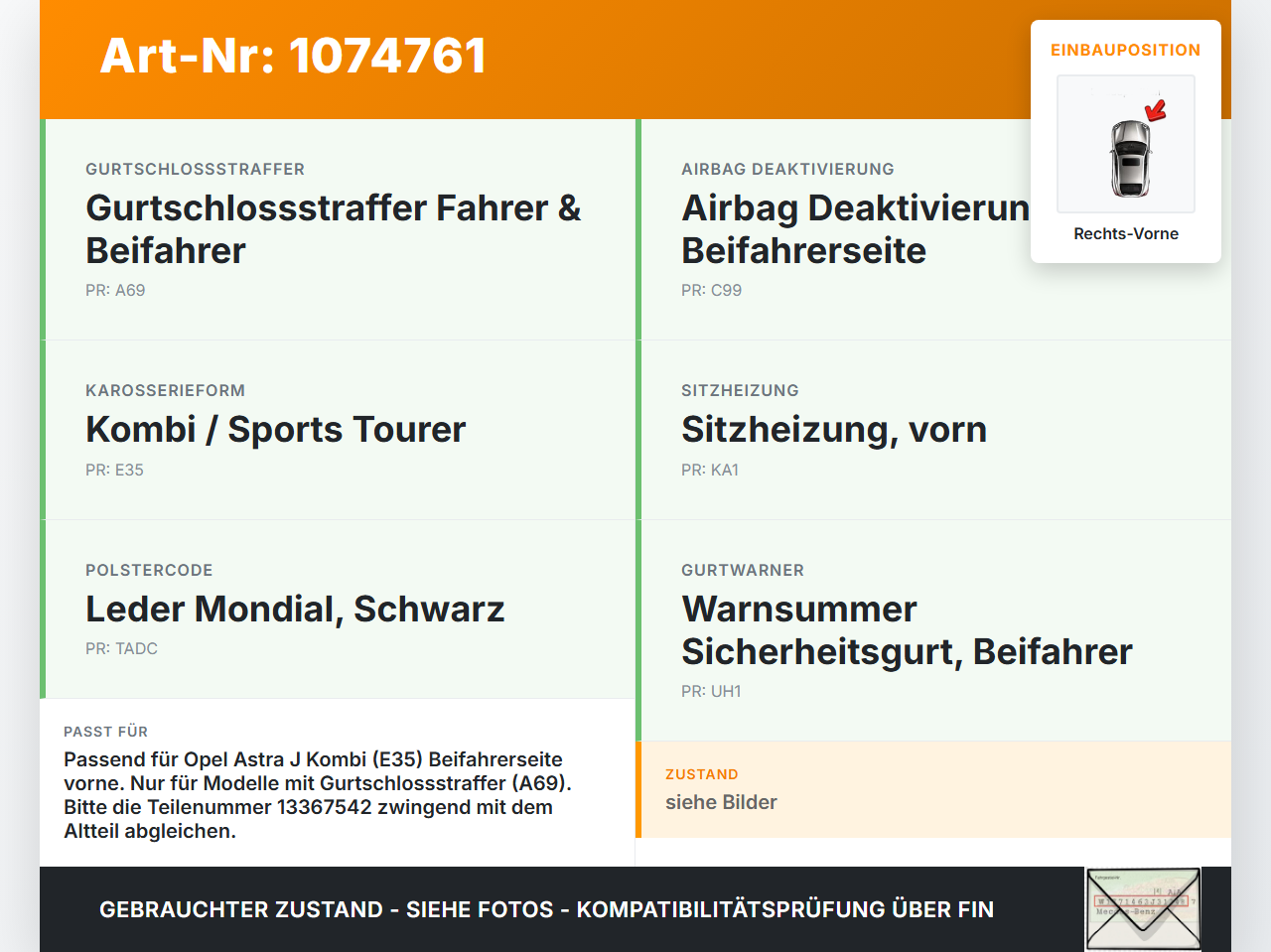1271x952 pixels.
Task: Click the Gebrauchter Zustand footer banner text
Action: [x=546, y=909]
